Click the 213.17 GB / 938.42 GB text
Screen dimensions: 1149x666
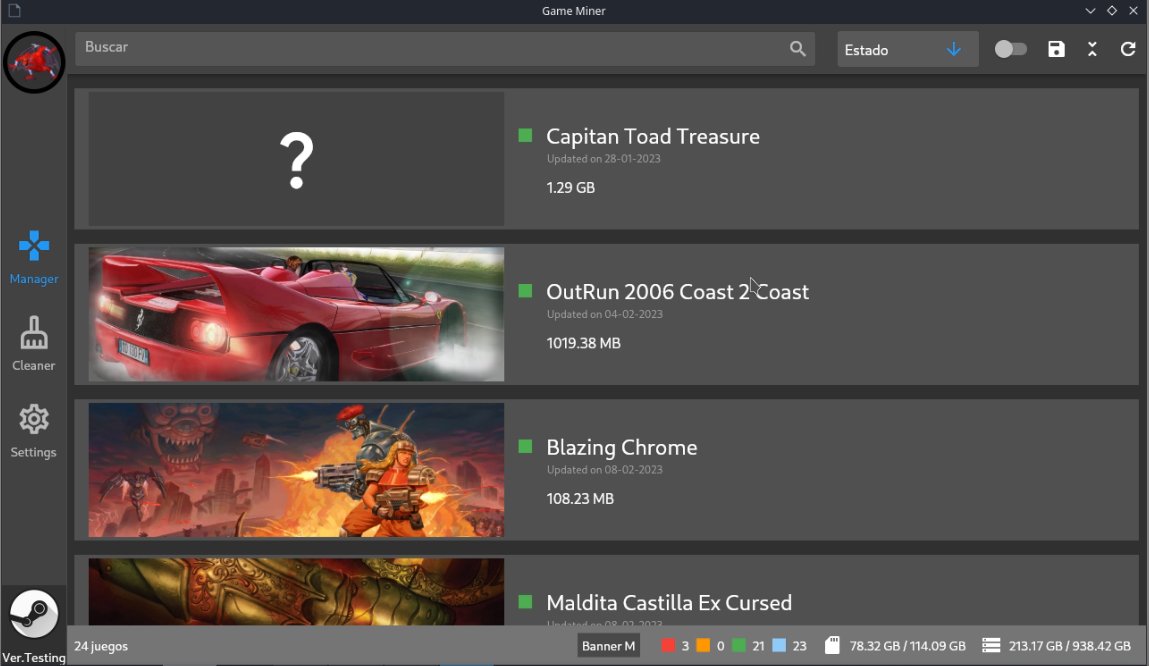[x=1070, y=646]
